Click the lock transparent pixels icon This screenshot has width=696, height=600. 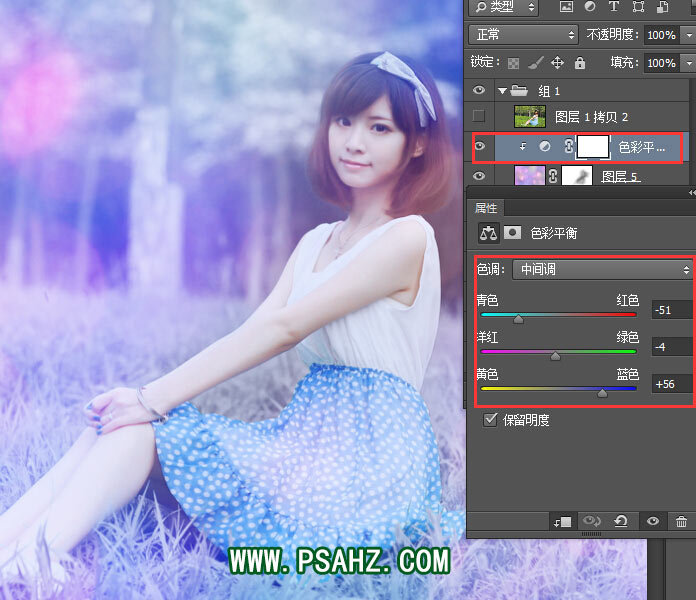(x=513, y=62)
